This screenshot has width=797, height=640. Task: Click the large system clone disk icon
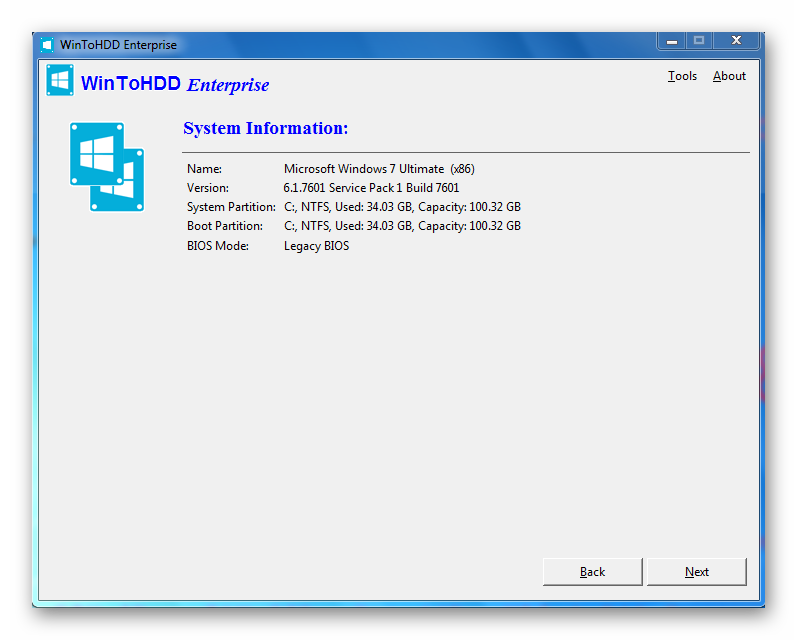tap(107, 167)
